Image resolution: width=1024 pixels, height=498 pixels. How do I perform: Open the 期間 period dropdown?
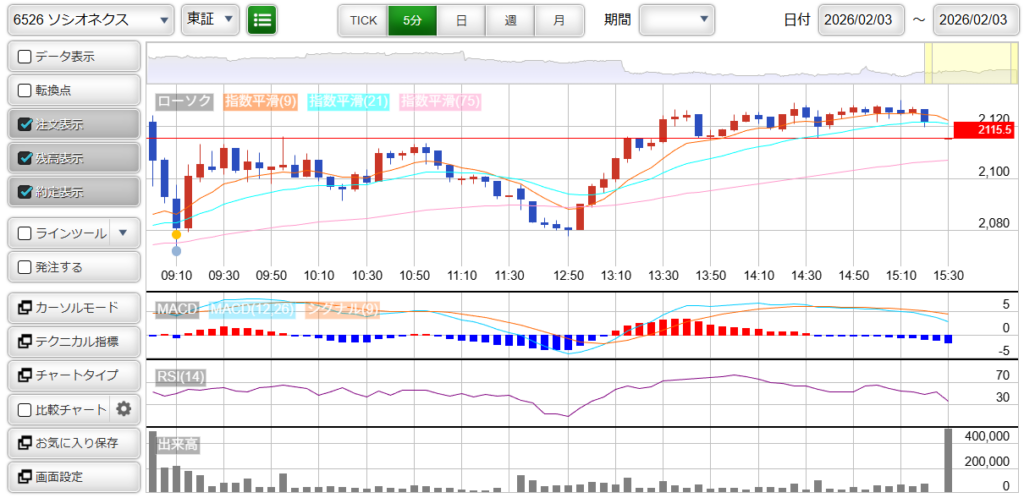[677, 19]
